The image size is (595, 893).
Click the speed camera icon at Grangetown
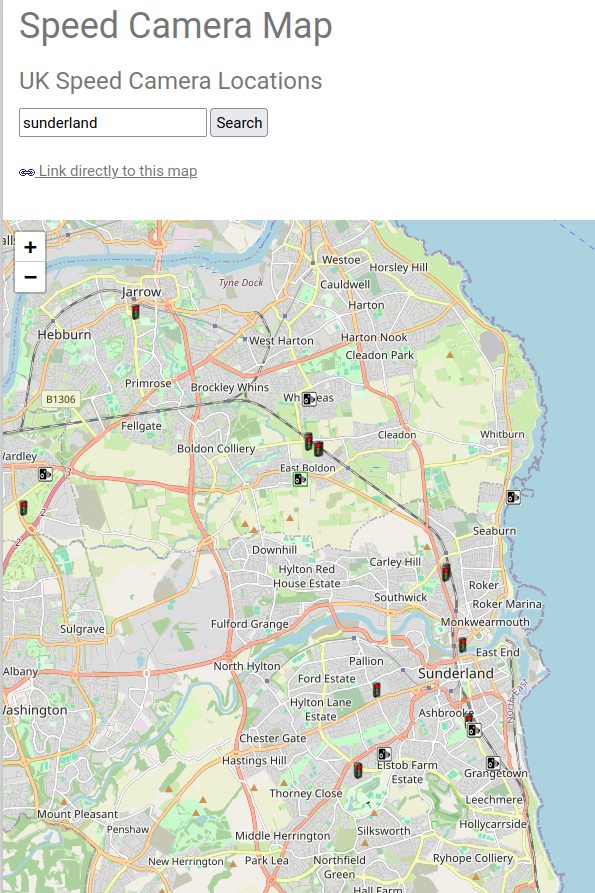point(493,763)
